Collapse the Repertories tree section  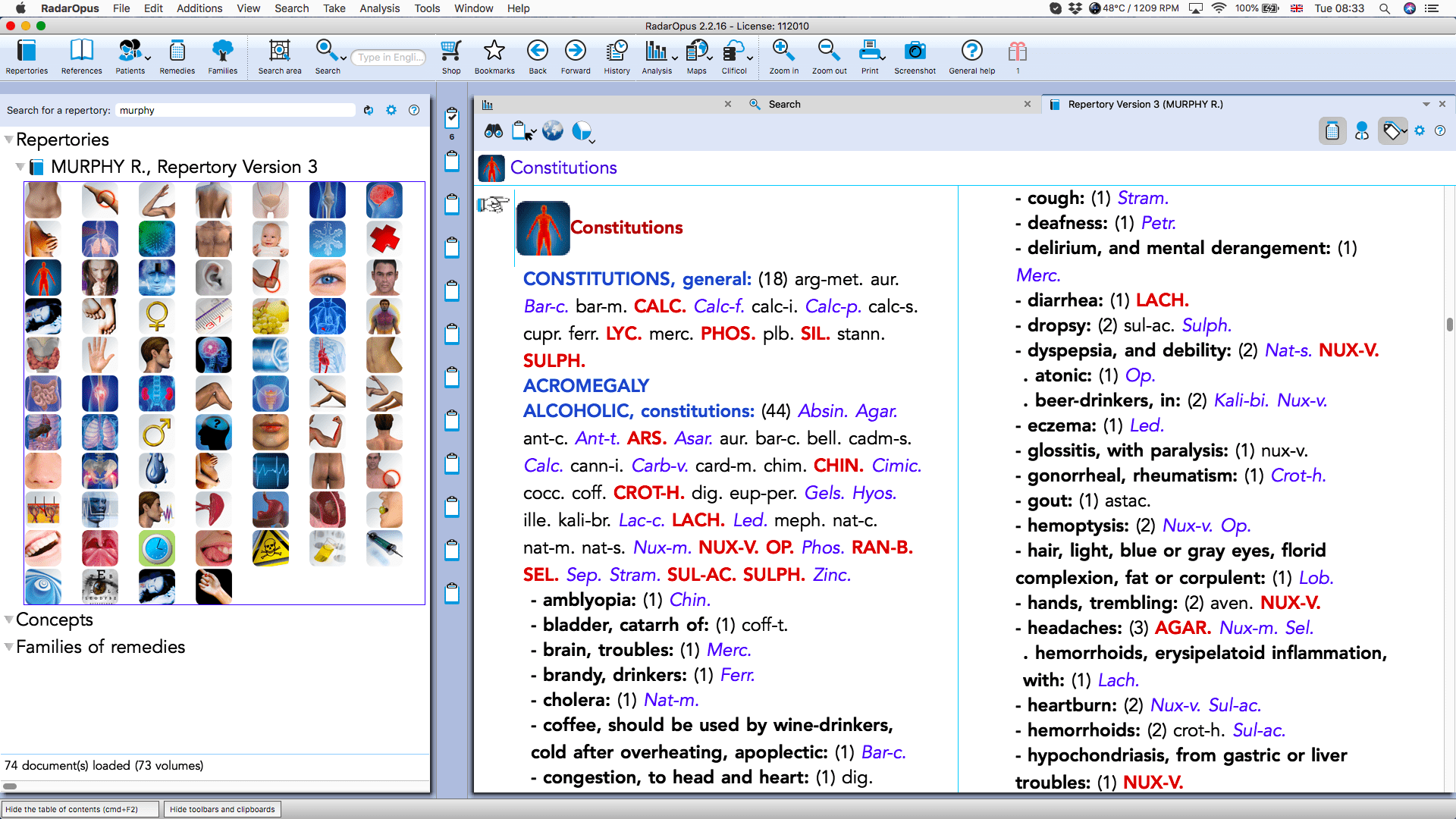click(8, 140)
